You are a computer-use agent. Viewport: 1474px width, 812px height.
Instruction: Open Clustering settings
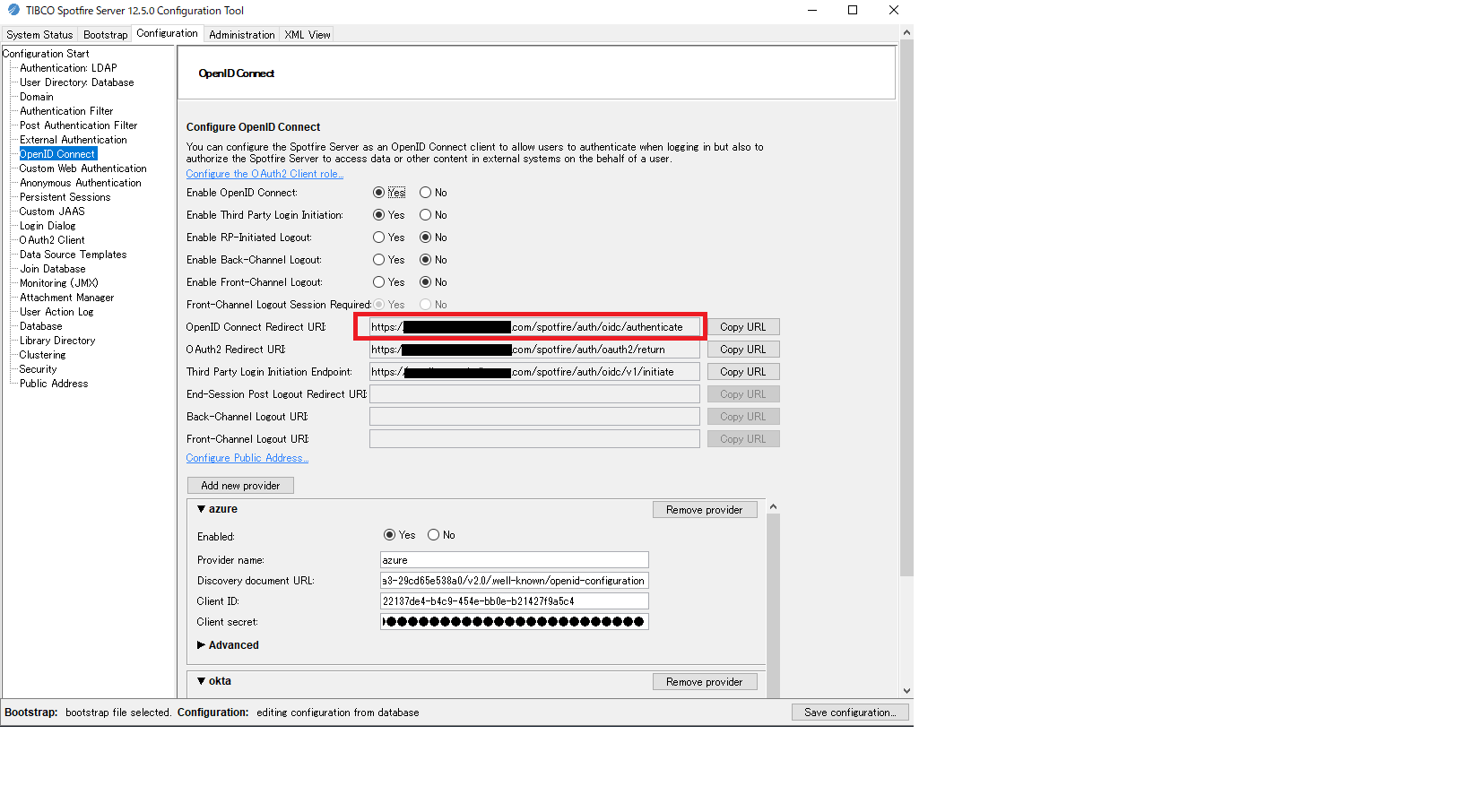pos(42,355)
